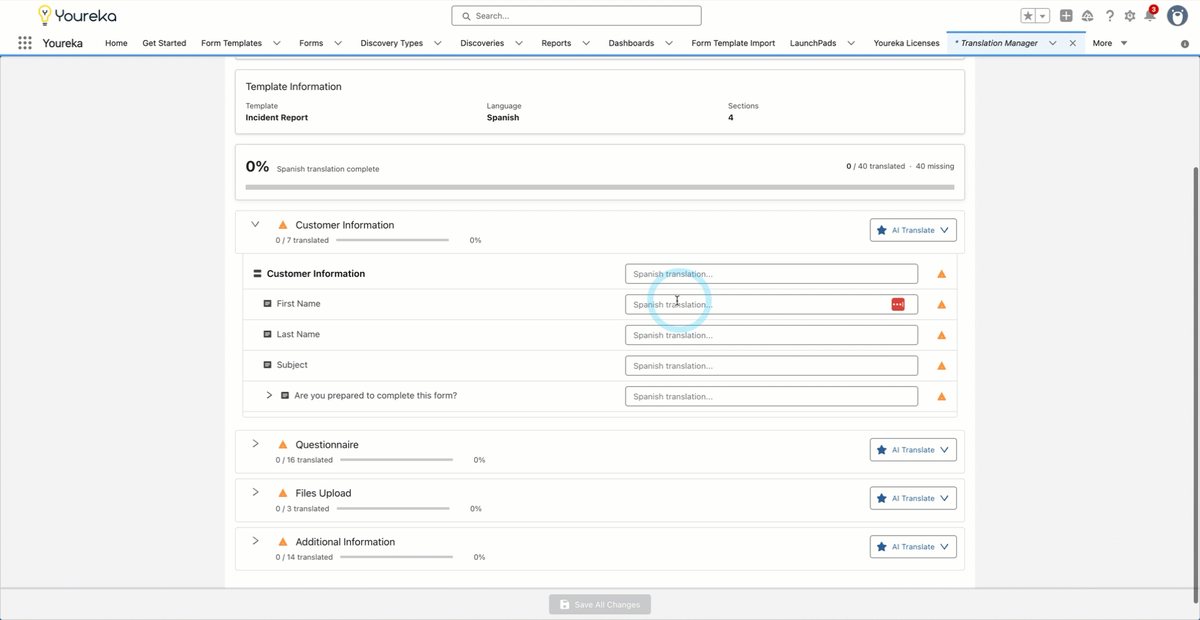This screenshot has width=1200, height=620.
Task: Click the Customer Information section progress bar
Action: click(x=393, y=240)
